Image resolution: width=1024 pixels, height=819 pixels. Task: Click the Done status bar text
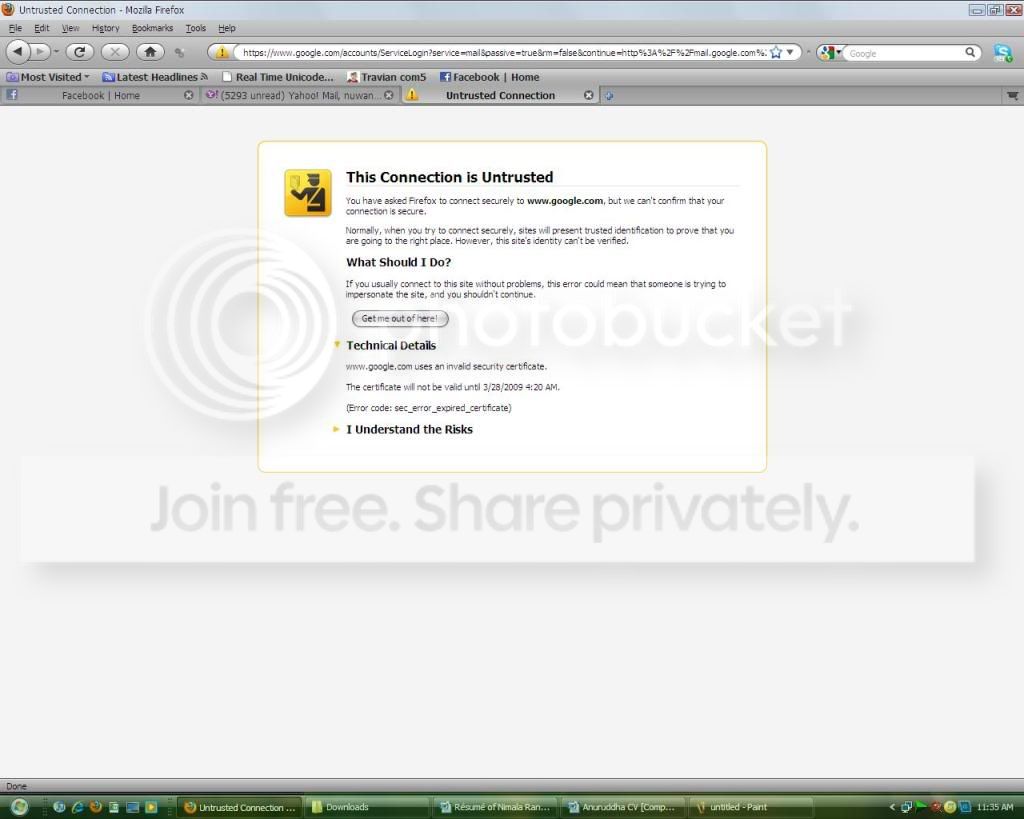point(16,786)
